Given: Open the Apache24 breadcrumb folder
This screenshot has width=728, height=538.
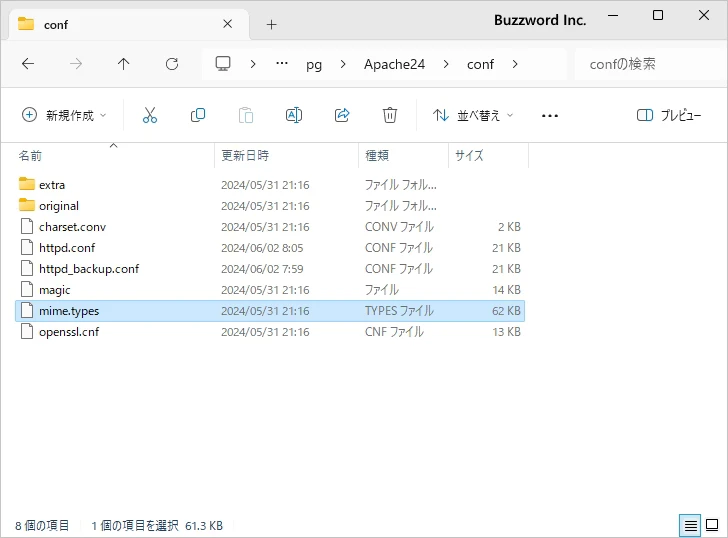Looking at the screenshot, I should (x=394, y=64).
